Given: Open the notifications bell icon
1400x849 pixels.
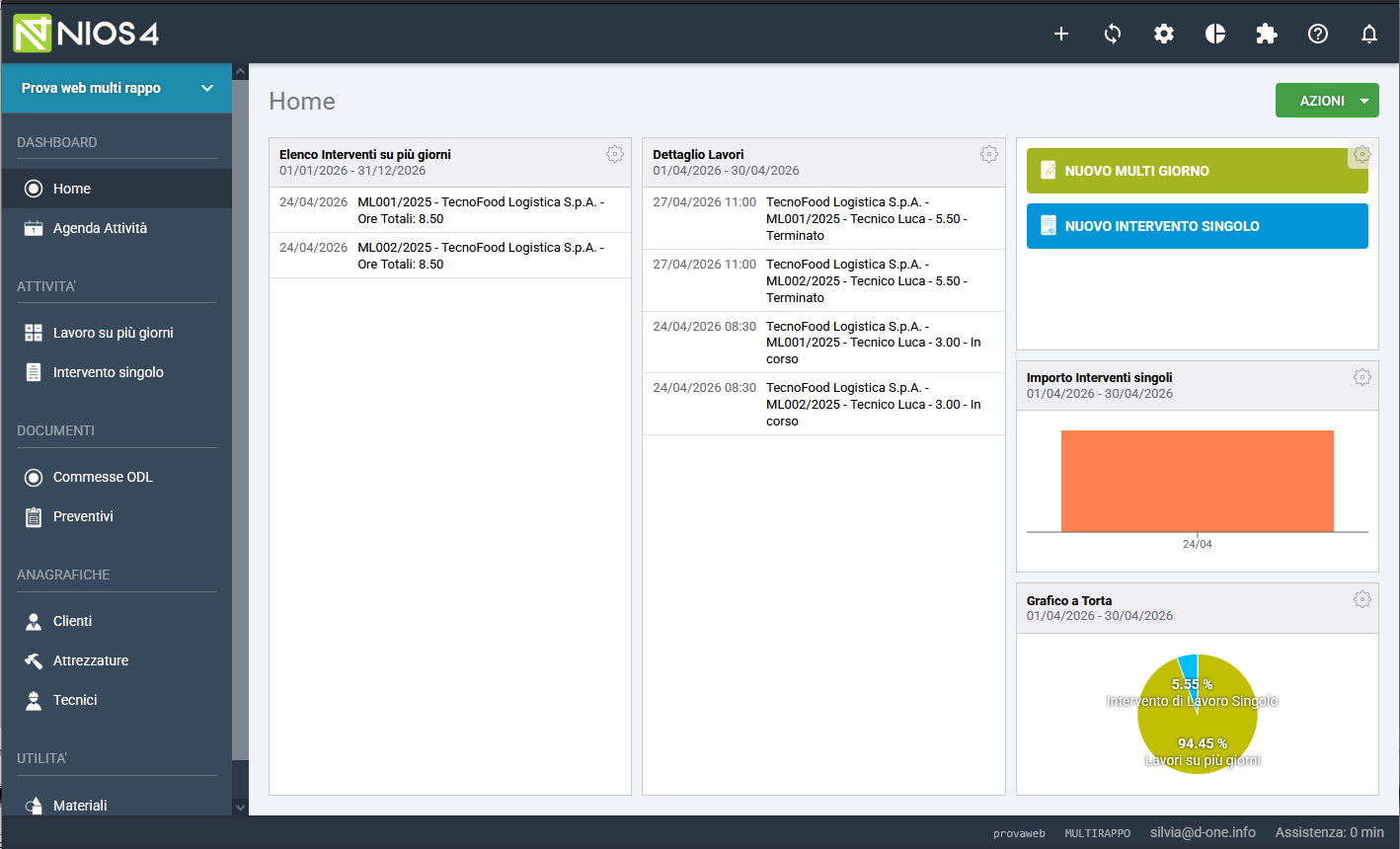Looking at the screenshot, I should tap(1369, 34).
